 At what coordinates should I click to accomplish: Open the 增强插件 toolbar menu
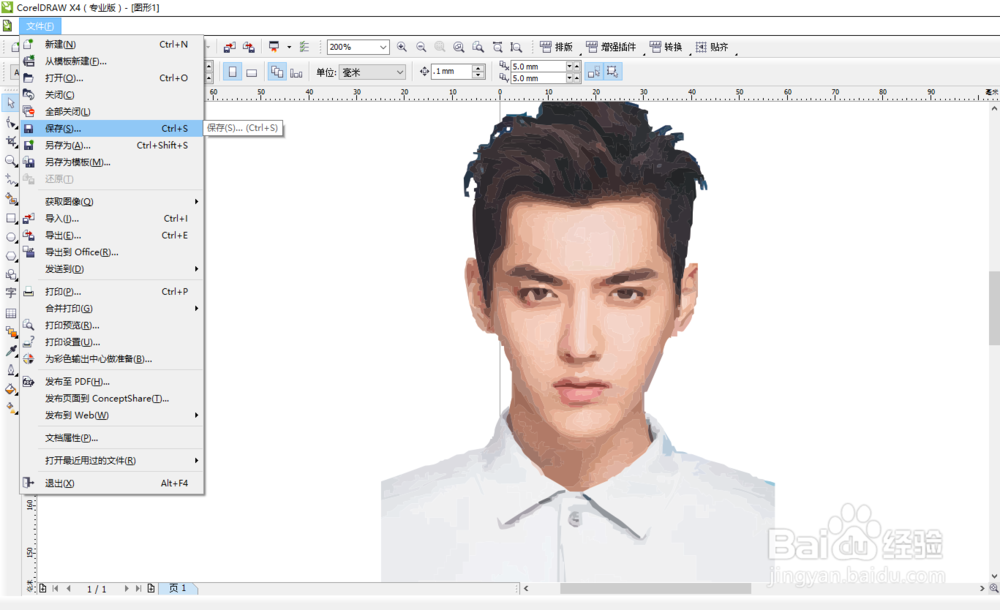[x=611, y=47]
